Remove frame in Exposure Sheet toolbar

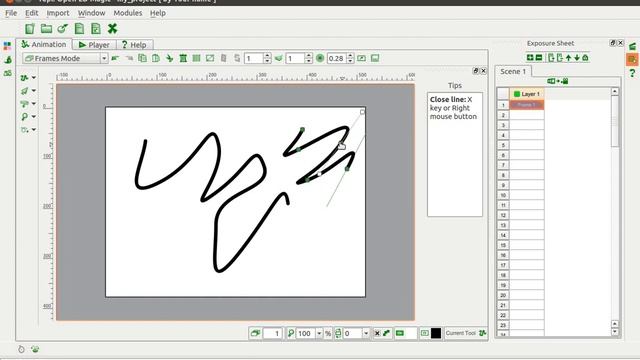tap(560, 58)
